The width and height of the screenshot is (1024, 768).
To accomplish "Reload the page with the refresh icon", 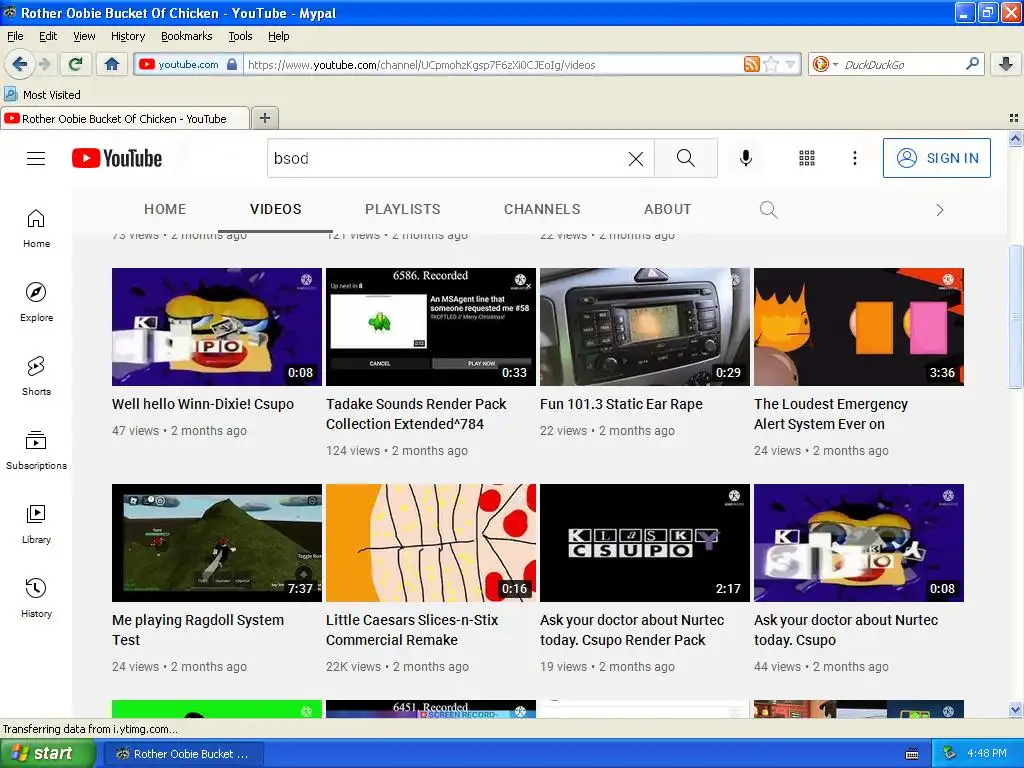I will tap(75, 64).
